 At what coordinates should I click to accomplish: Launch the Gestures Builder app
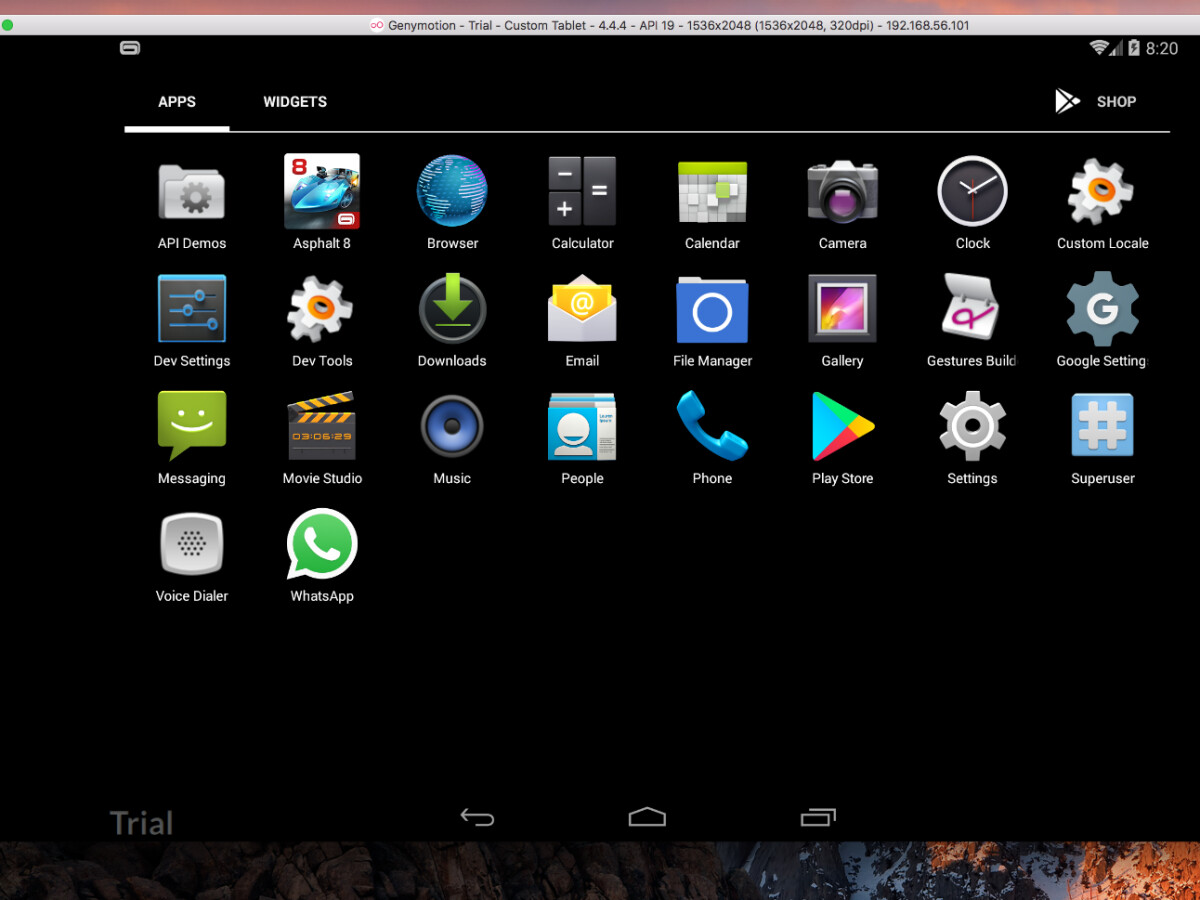(x=972, y=309)
